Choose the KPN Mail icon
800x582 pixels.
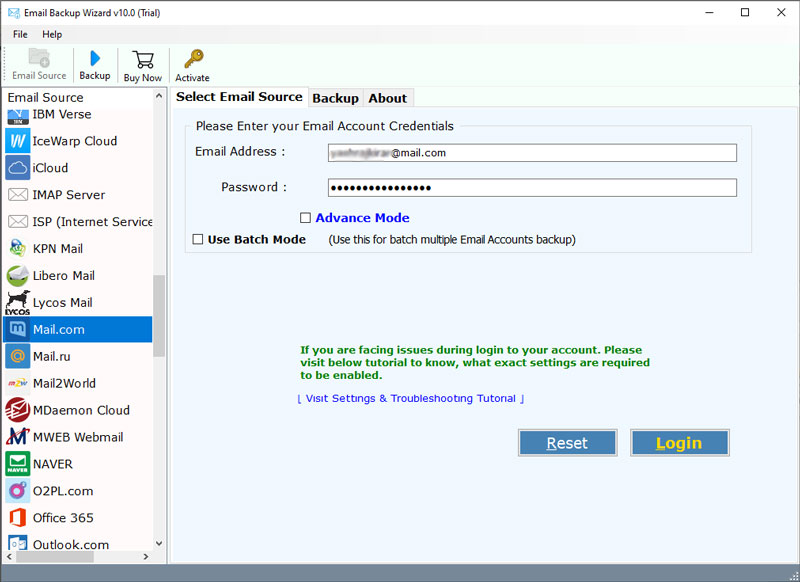(x=18, y=248)
